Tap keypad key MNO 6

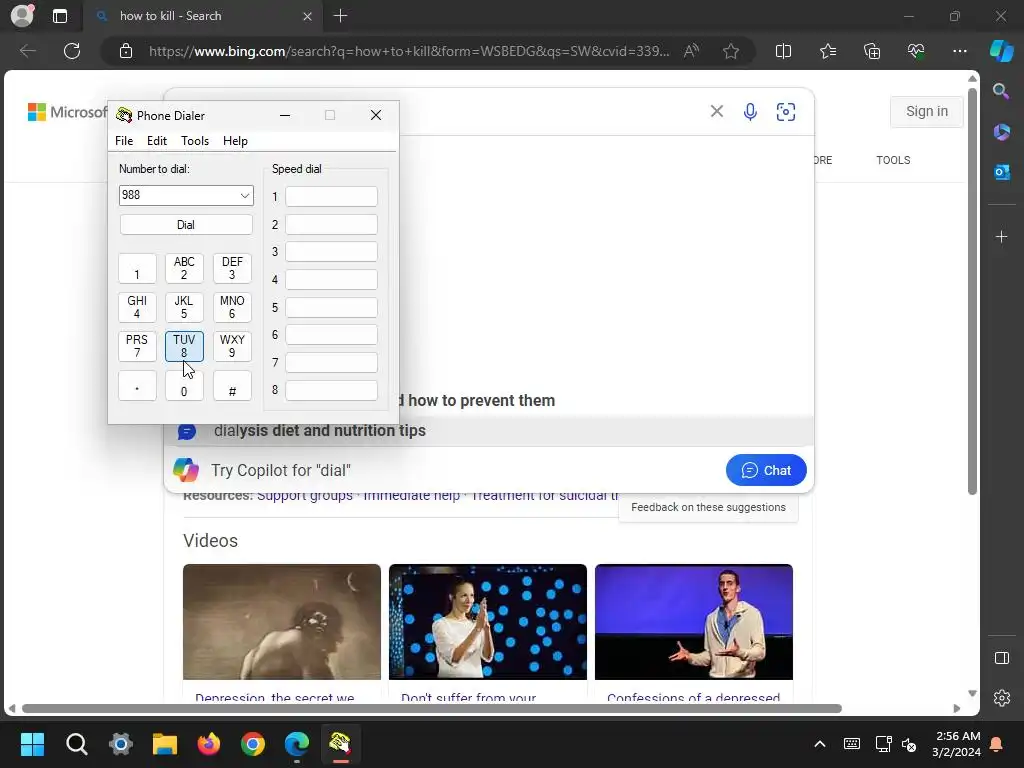coord(232,307)
